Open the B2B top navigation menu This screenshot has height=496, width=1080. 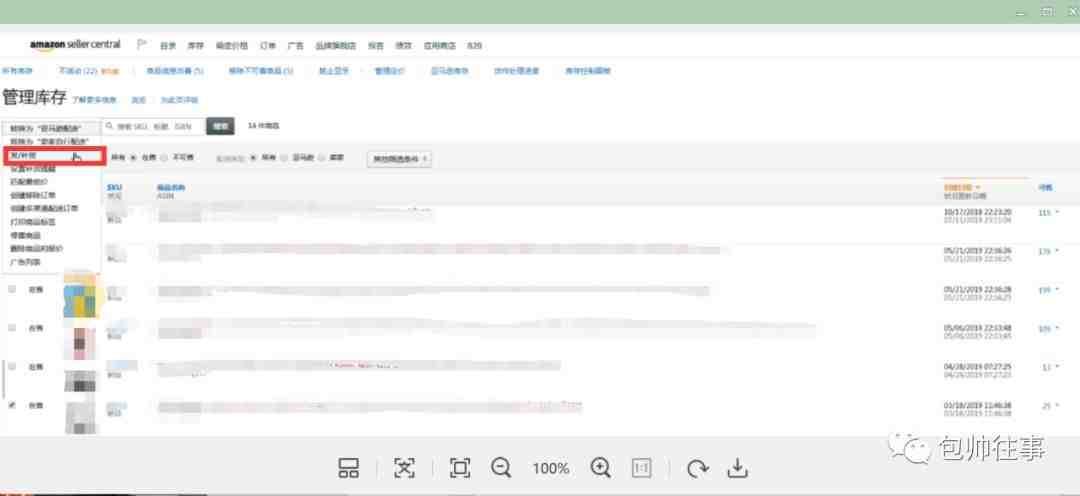pos(475,45)
